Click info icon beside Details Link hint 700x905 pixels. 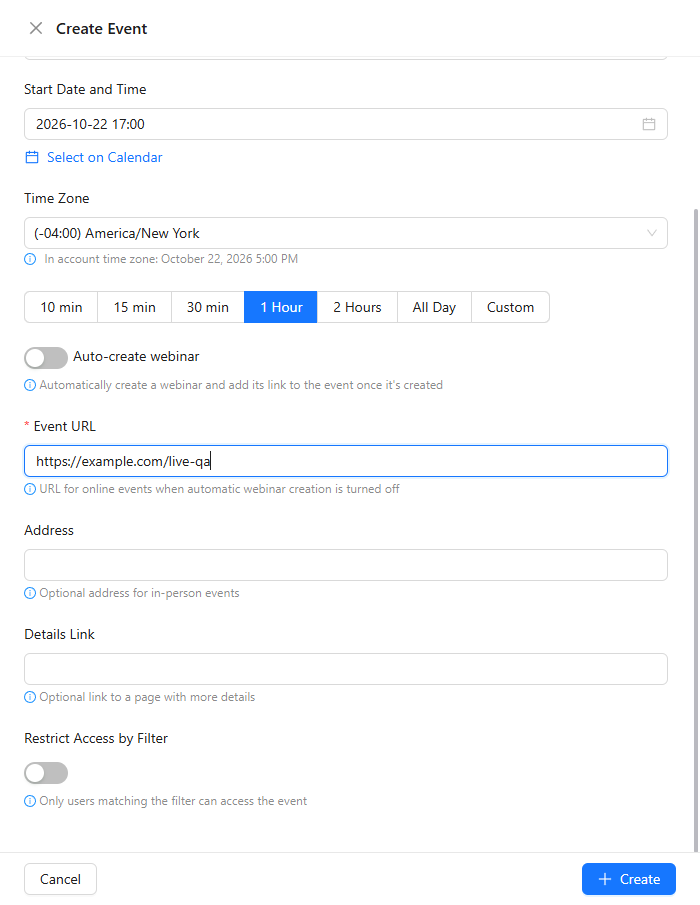point(30,697)
